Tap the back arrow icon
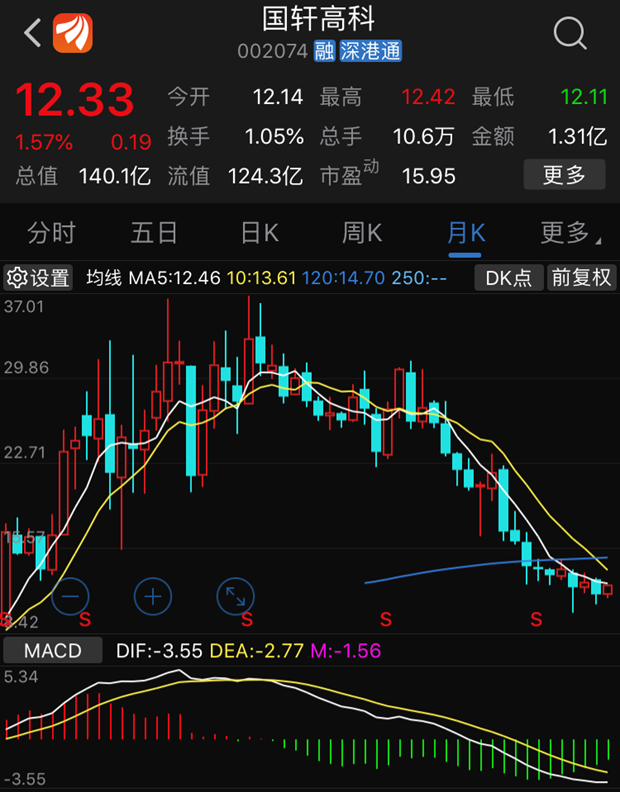Image resolution: width=620 pixels, height=792 pixels. click(x=32, y=33)
